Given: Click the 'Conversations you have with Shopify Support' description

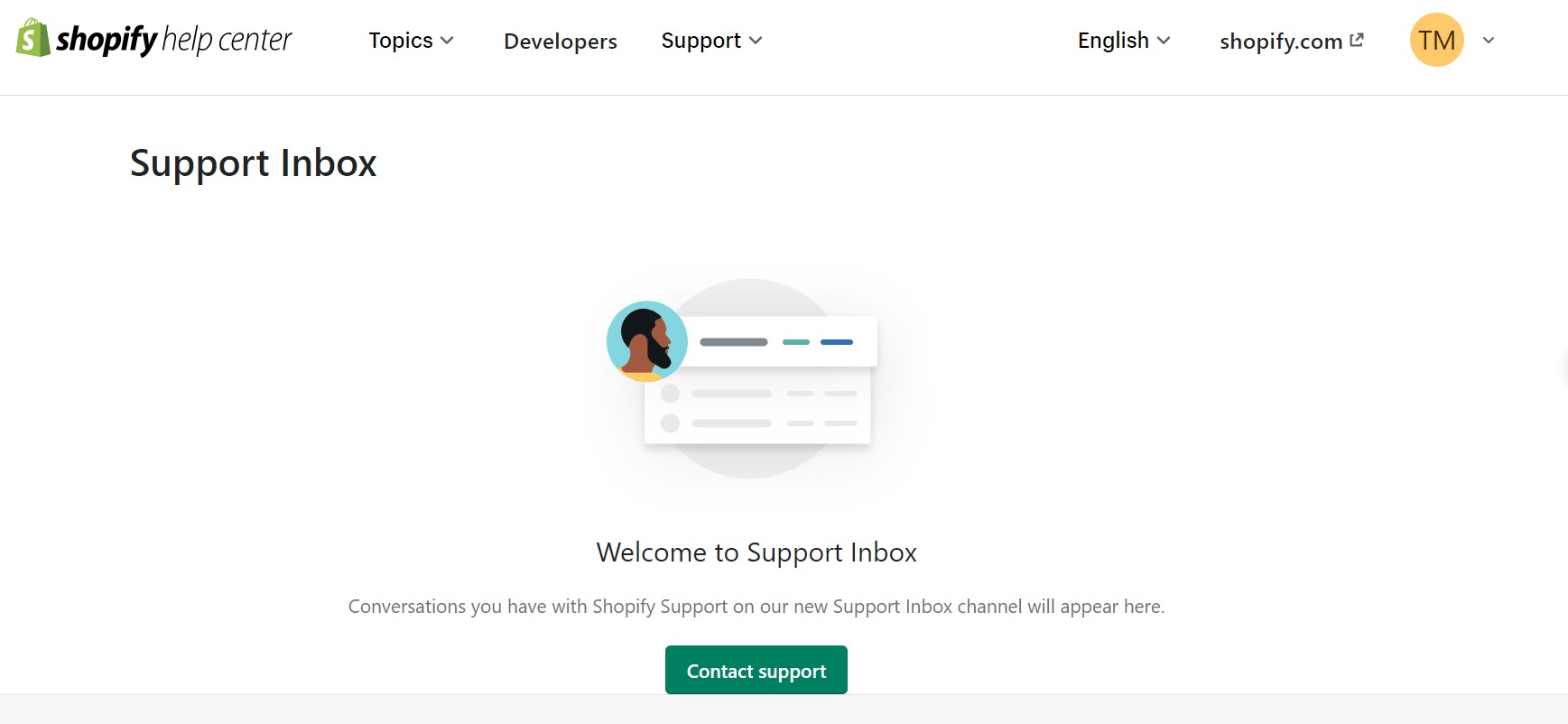Looking at the screenshot, I should click(756, 607).
